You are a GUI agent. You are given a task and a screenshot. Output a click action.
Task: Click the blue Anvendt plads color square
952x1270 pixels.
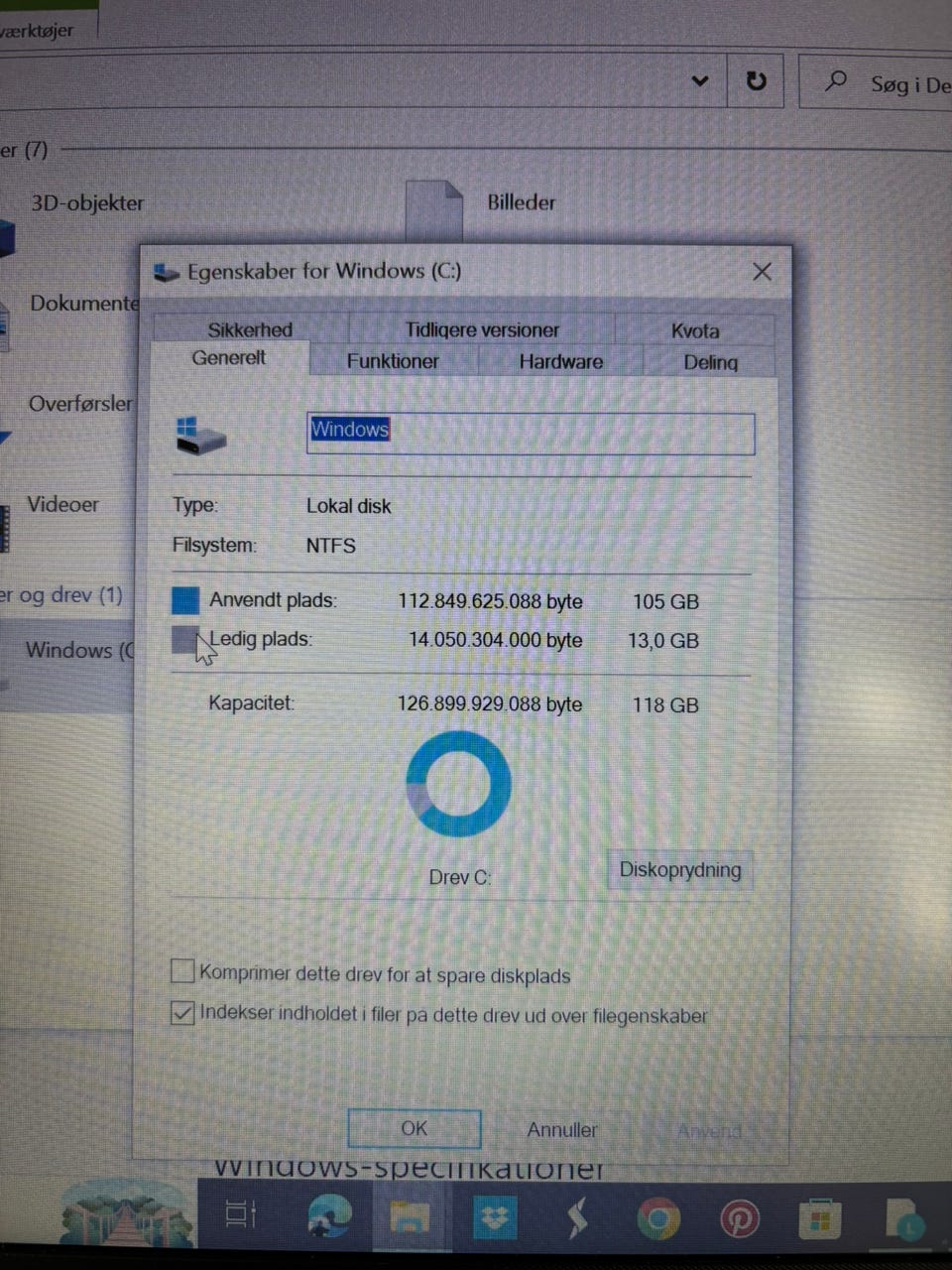[x=185, y=600]
